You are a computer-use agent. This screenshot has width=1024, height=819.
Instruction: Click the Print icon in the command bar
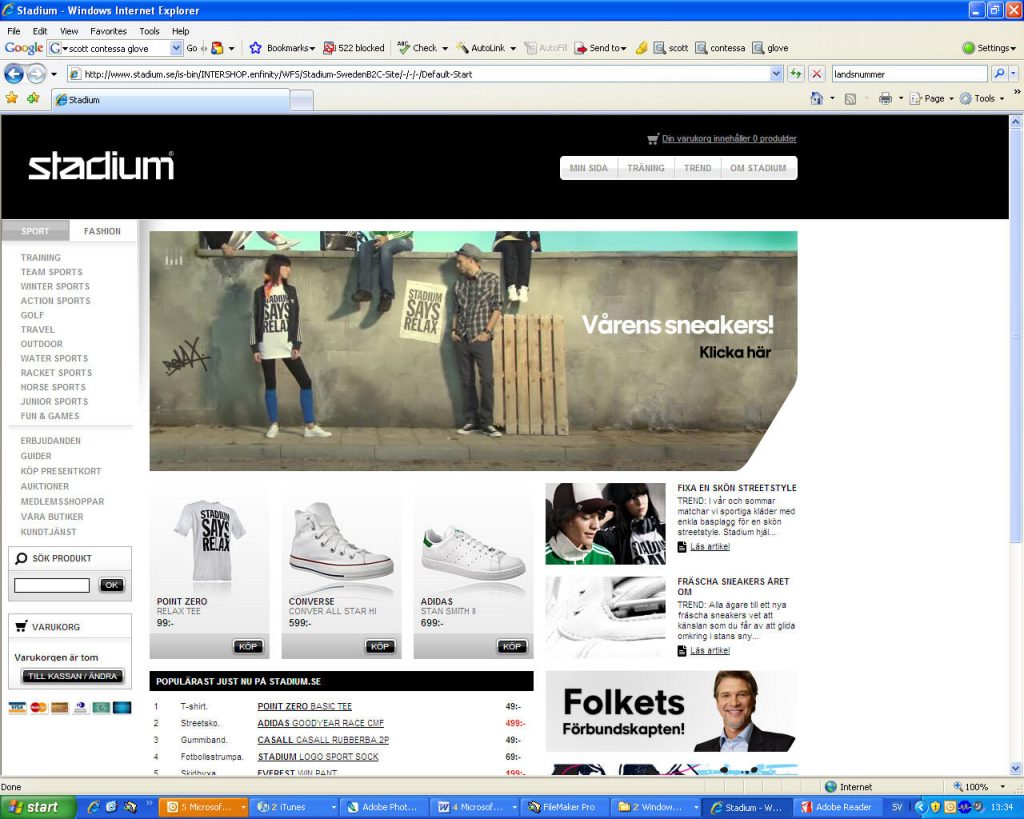[x=884, y=99]
